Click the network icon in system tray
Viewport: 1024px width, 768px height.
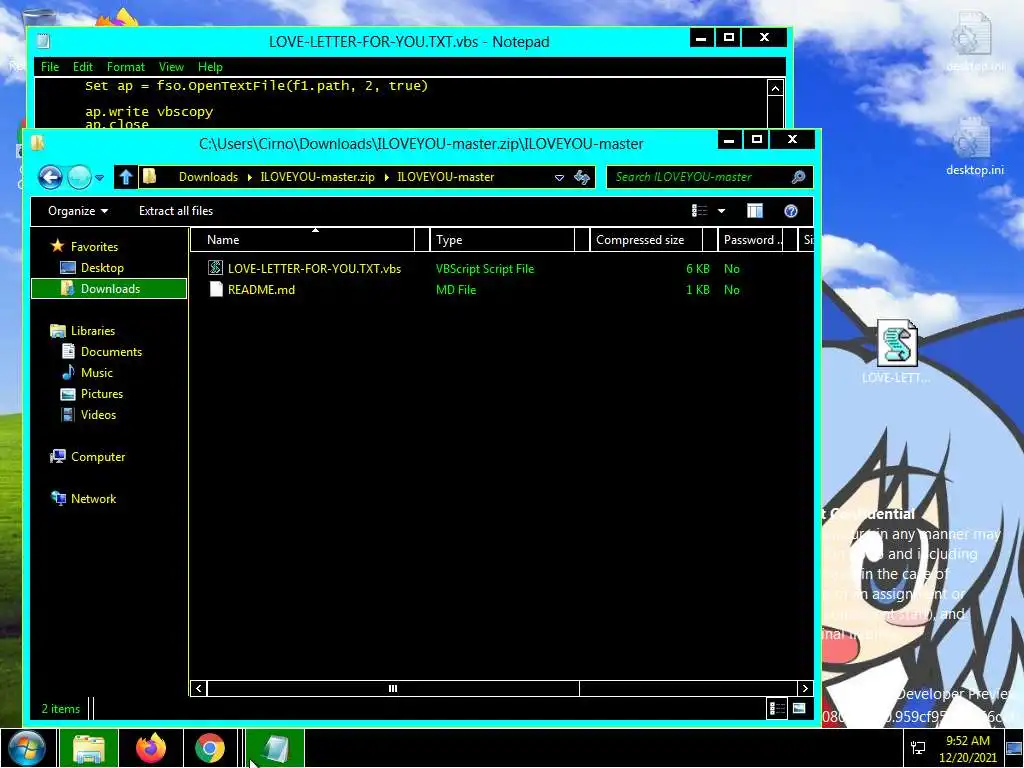[918, 748]
